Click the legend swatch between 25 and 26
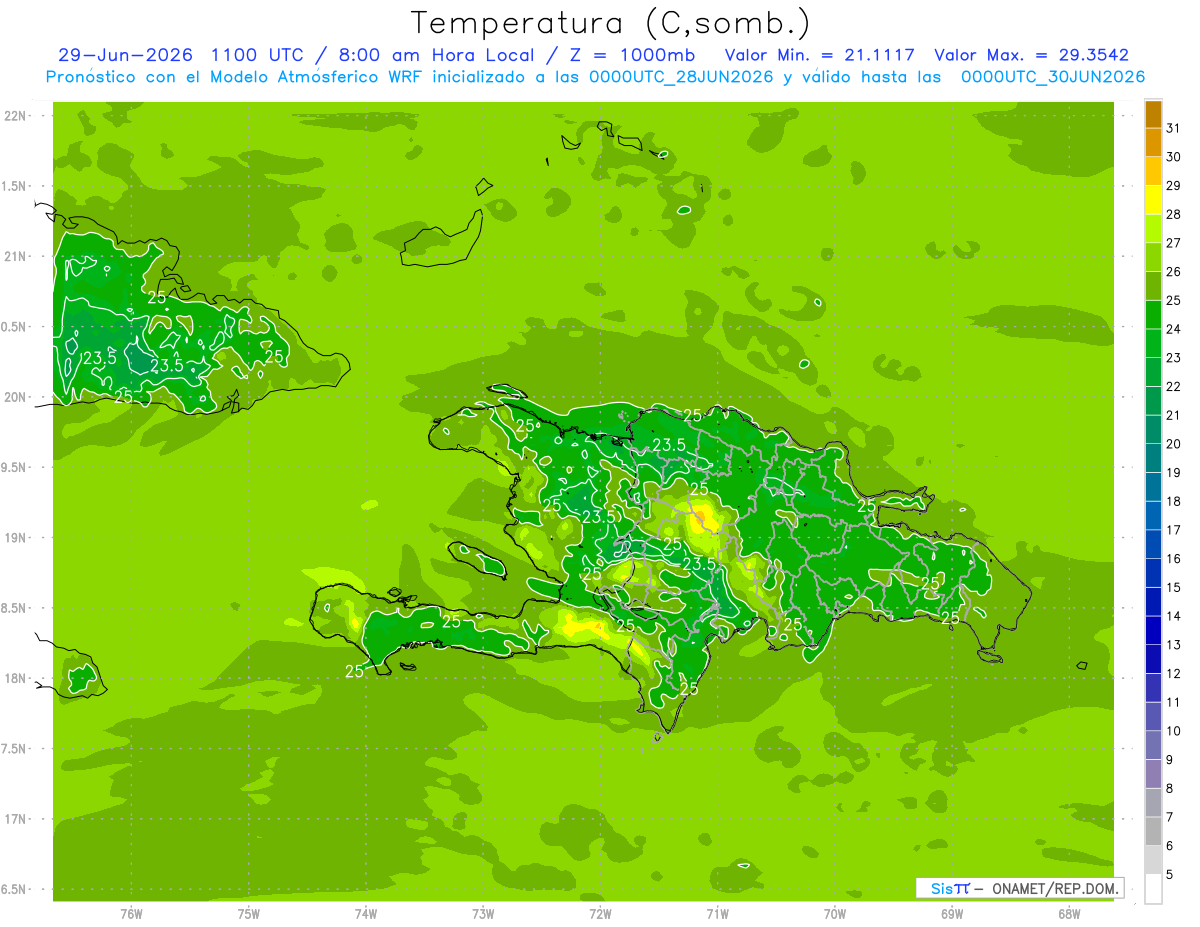The width and height of the screenshot is (1200, 927). (x=1153, y=286)
